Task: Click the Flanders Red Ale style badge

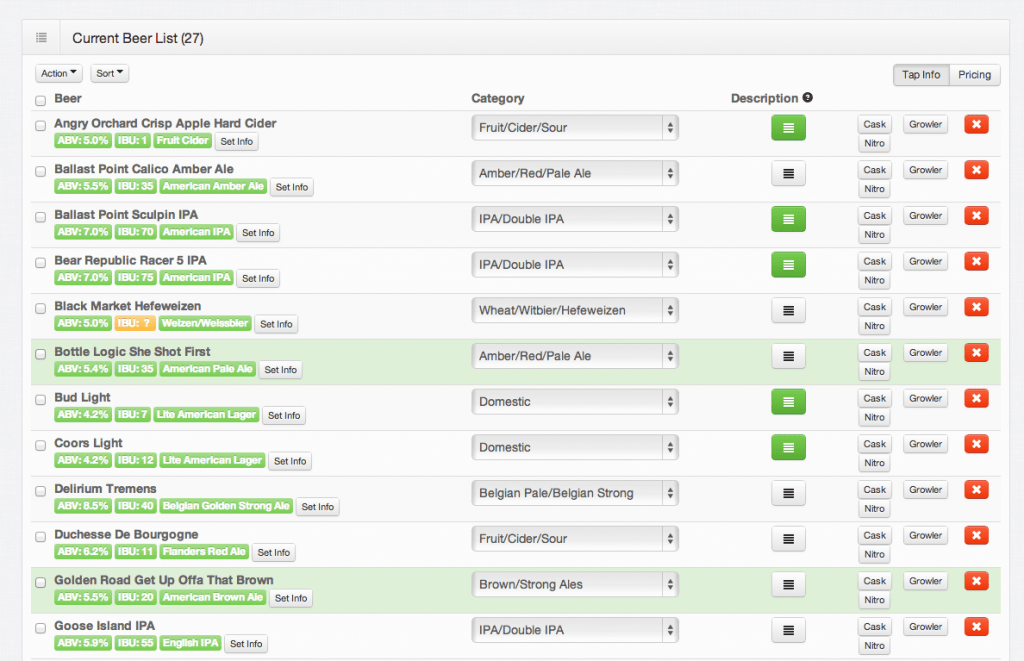Action: click(x=204, y=552)
